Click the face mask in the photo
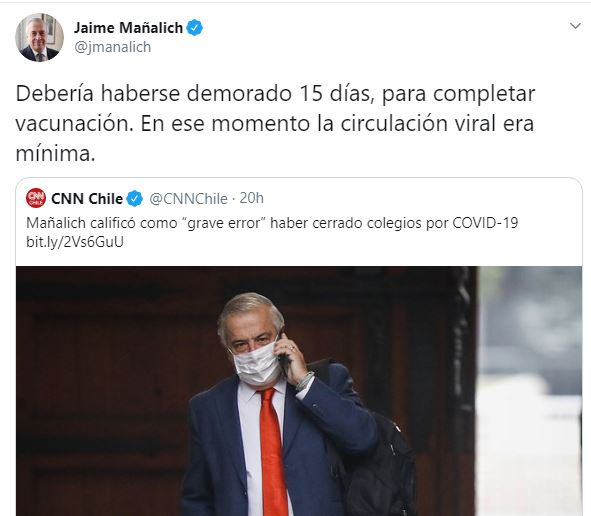The height and width of the screenshot is (516, 591). [x=257, y=364]
